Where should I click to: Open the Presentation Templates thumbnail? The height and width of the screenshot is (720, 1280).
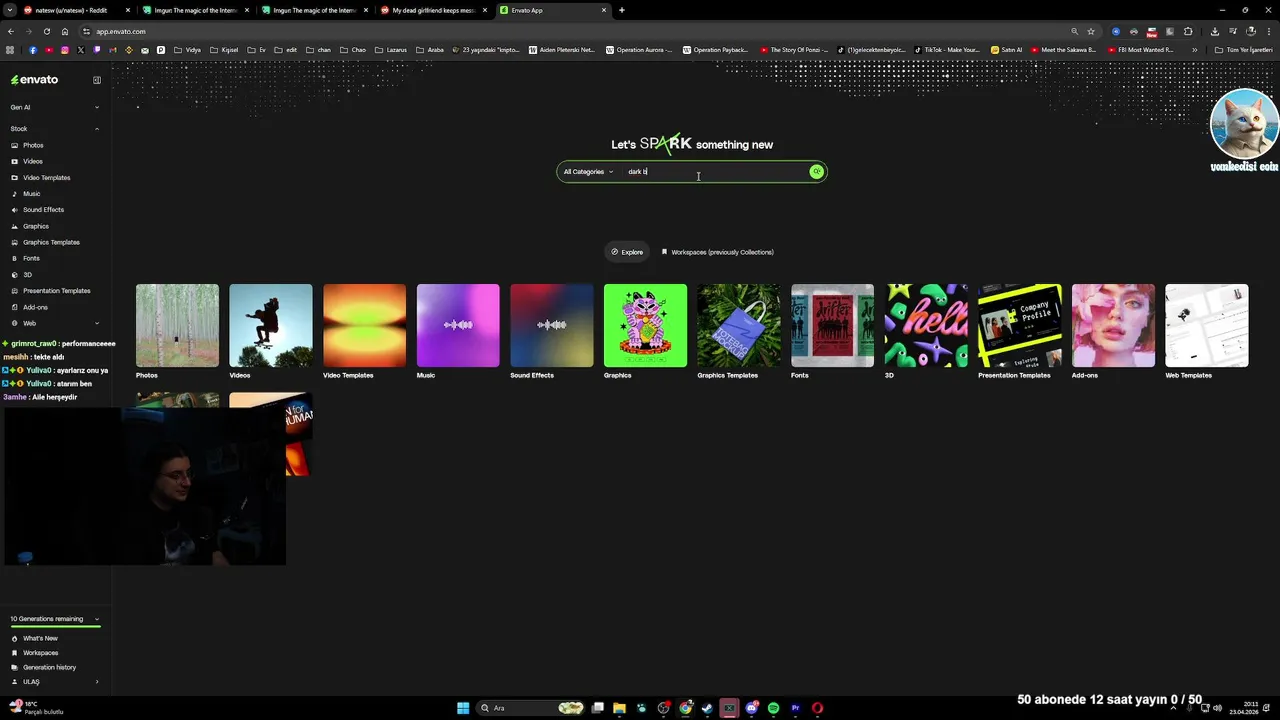coord(1020,325)
